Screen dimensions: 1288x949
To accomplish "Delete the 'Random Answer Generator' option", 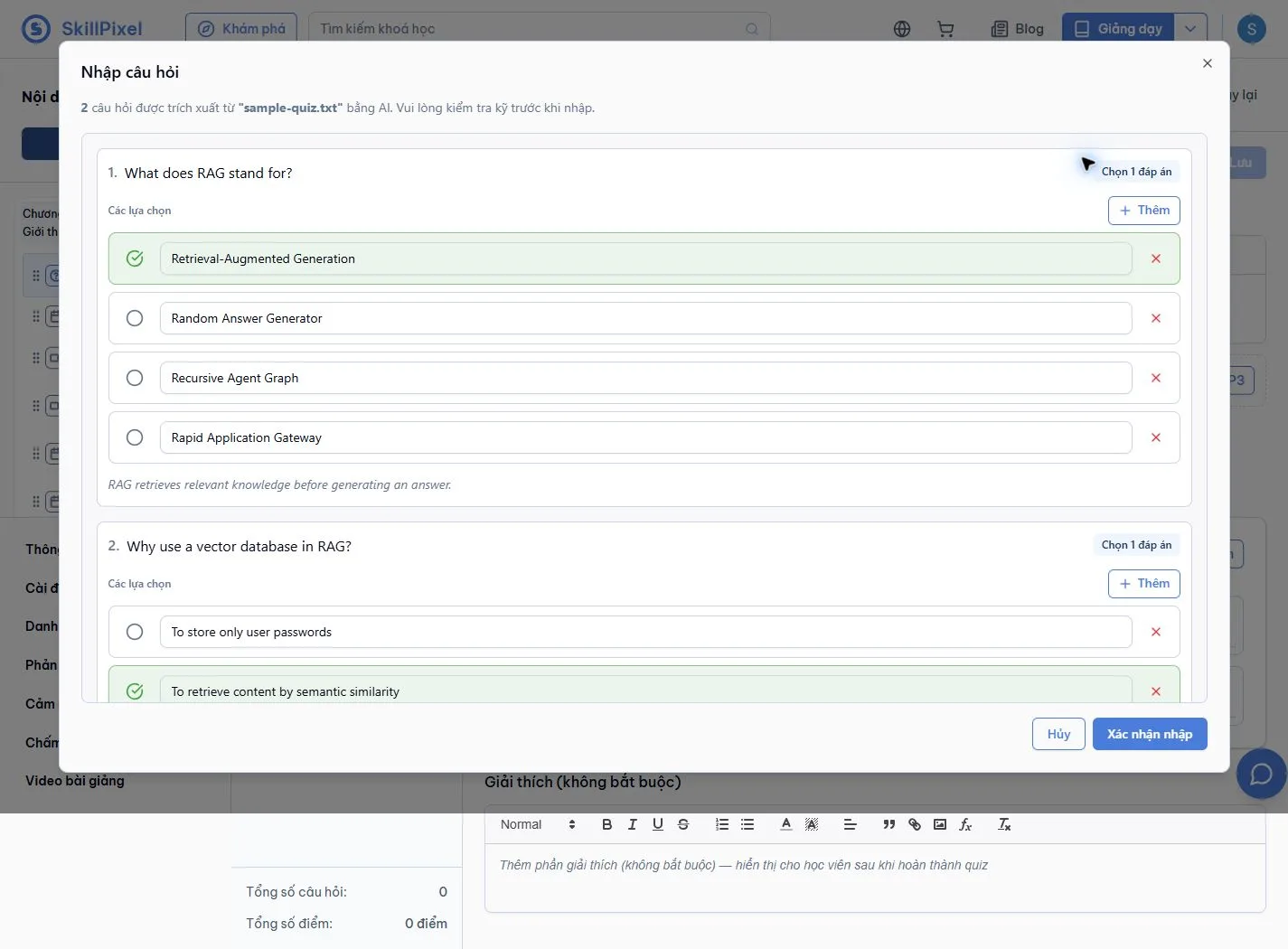I will pos(1156,318).
